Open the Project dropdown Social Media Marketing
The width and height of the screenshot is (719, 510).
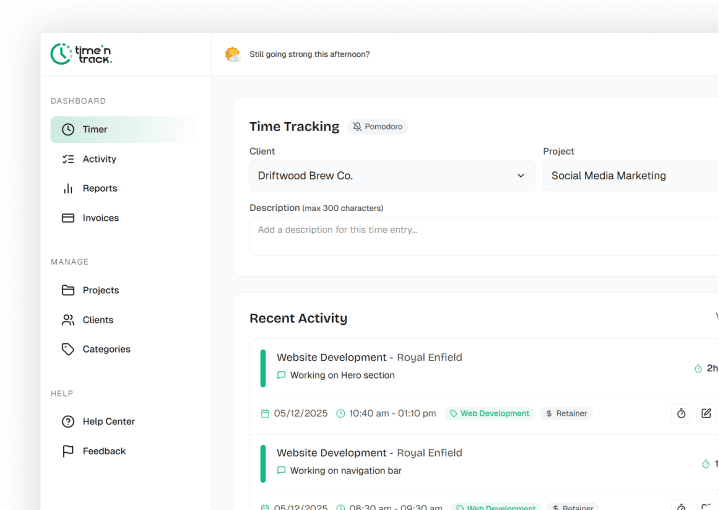click(x=631, y=176)
